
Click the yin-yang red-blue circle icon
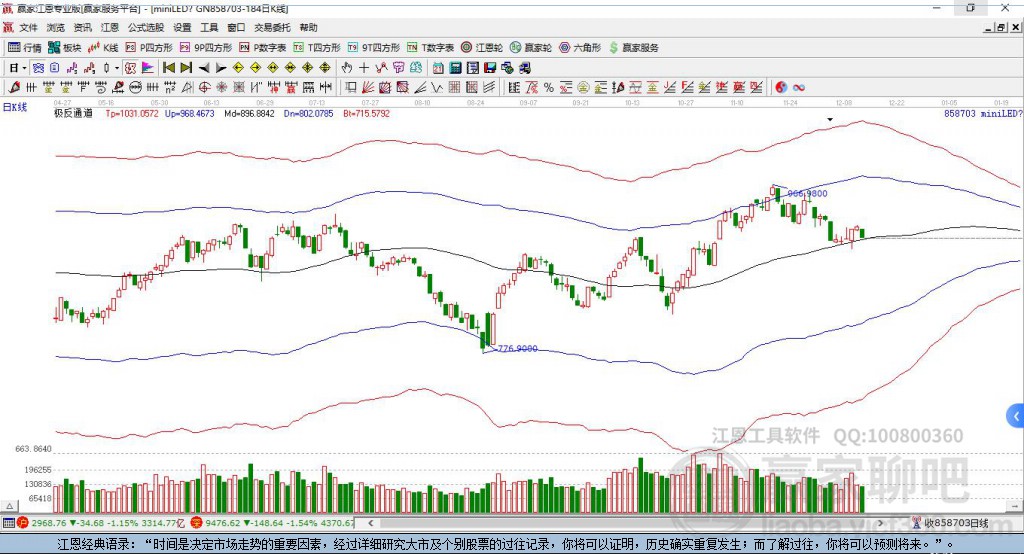[781, 88]
